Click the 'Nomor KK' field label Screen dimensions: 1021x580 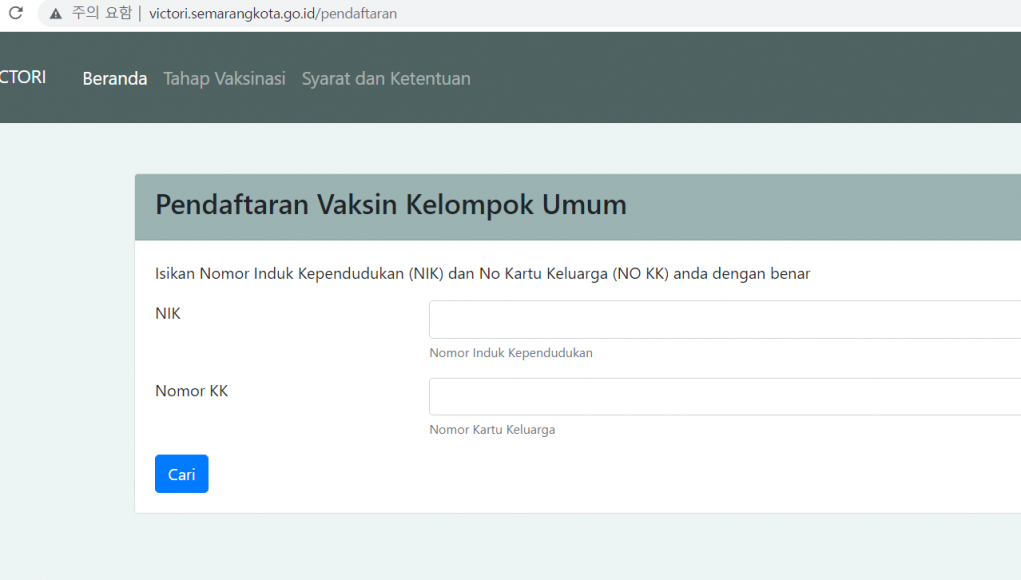point(191,391)
